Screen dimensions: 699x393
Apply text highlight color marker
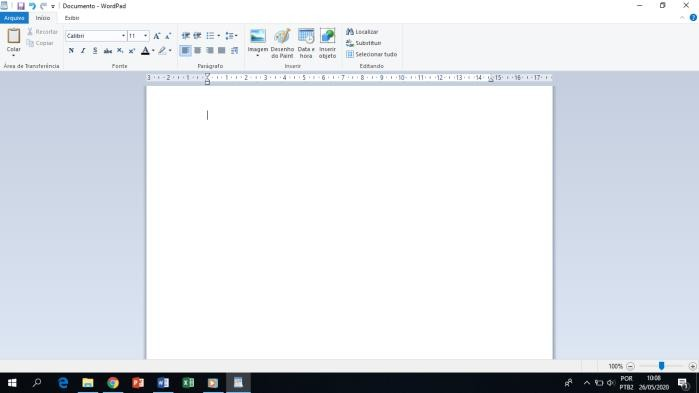point(162,51)
